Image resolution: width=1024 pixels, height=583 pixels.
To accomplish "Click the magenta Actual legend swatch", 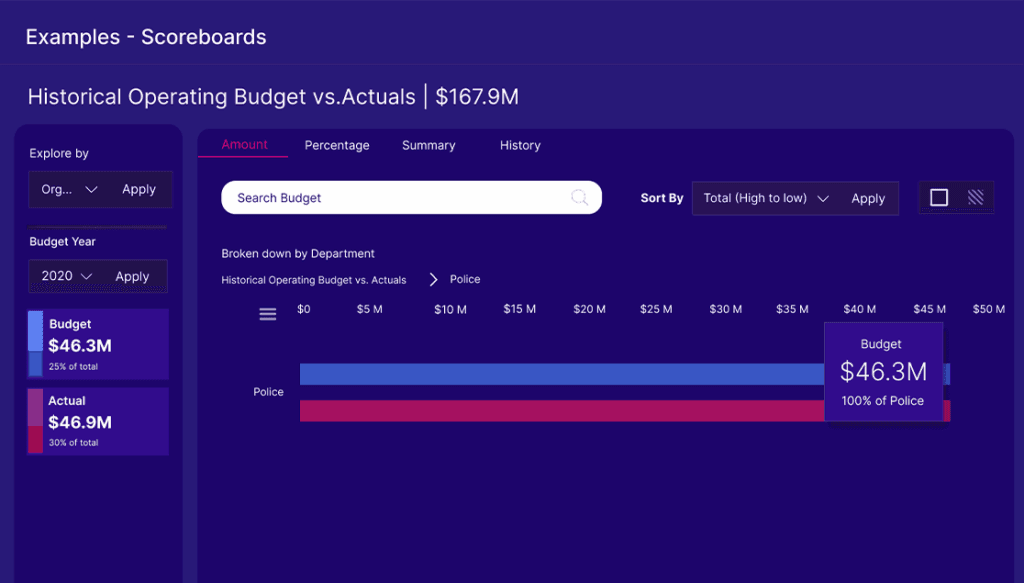I will click(35, 420).
